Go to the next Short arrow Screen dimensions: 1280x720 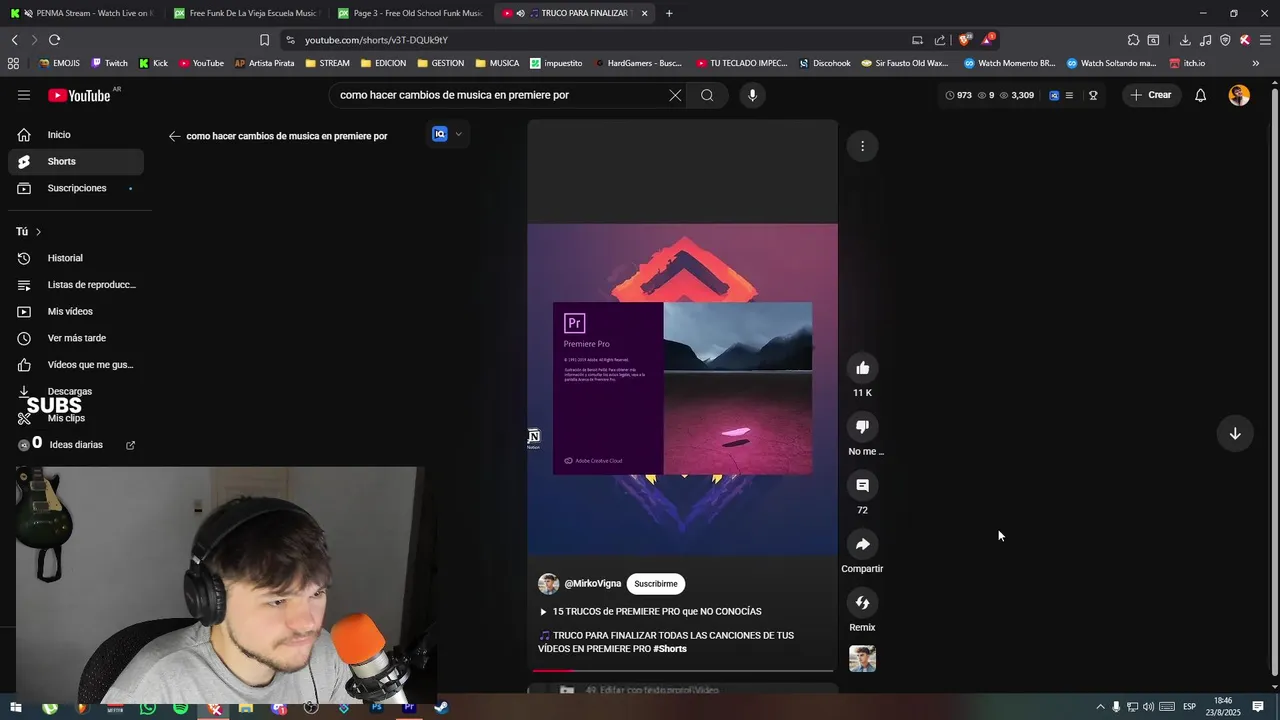coord(1235,433)
